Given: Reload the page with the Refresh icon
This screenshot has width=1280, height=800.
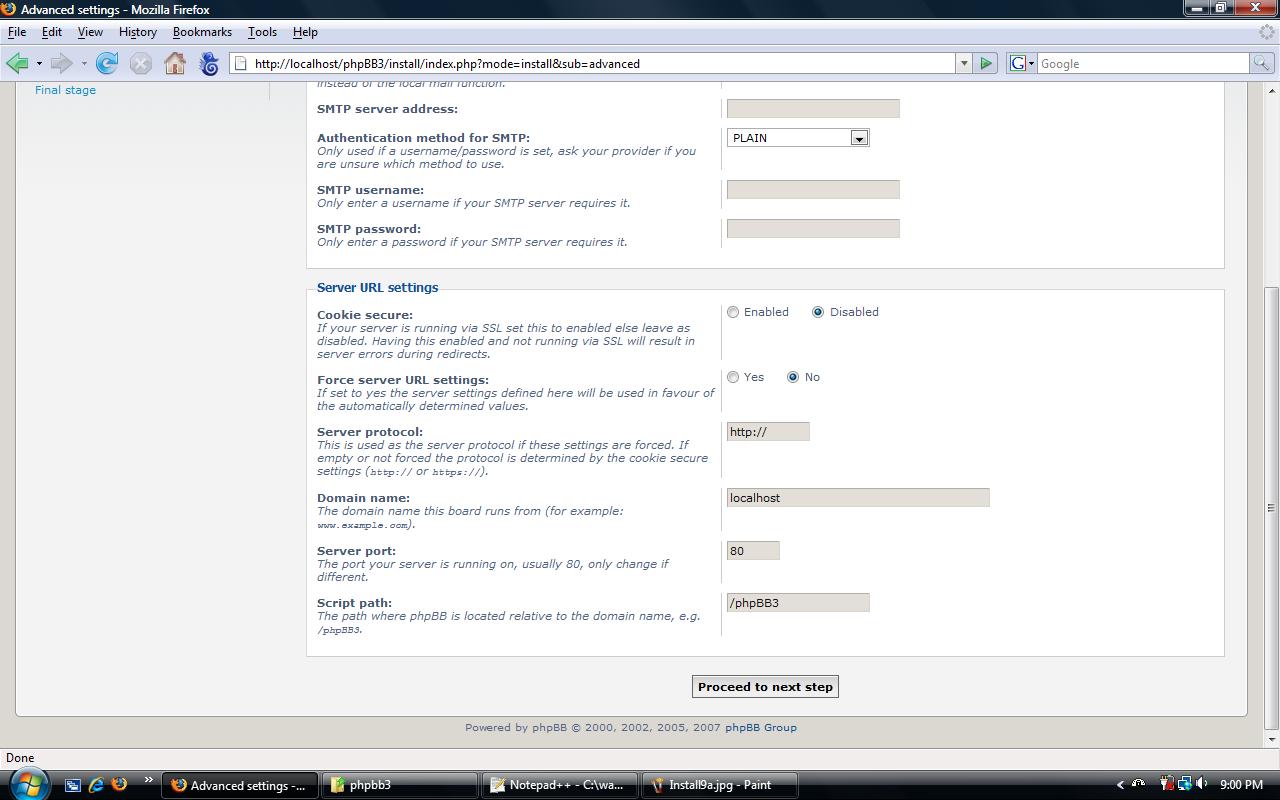Looking at the screenshot, I should coord(107,64).
